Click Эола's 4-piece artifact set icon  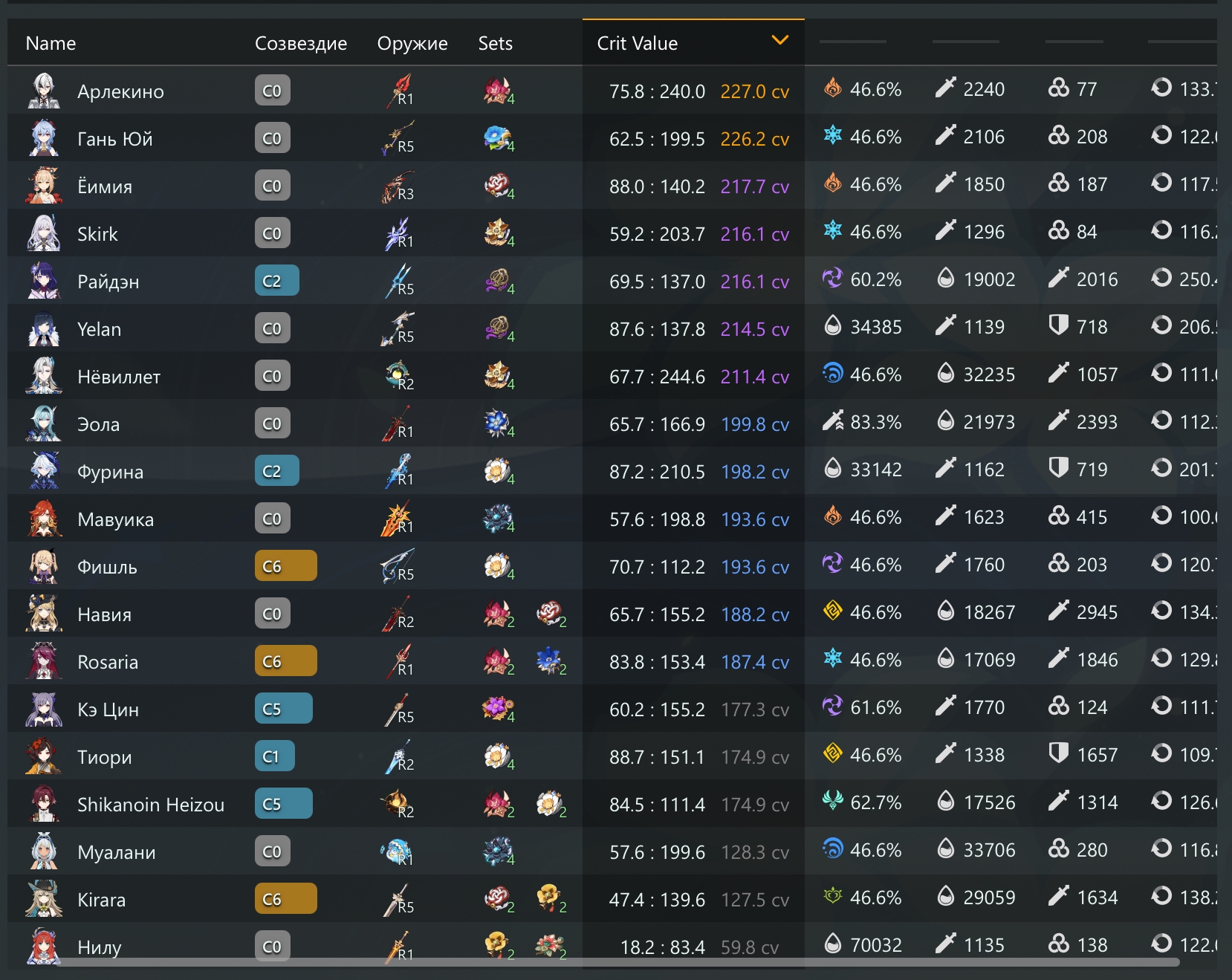click(x=497, y=424)
